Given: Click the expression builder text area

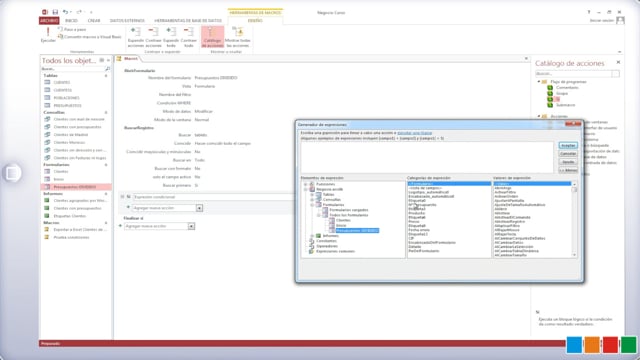Looking at the screenshot, I should (x=427, y=157).
